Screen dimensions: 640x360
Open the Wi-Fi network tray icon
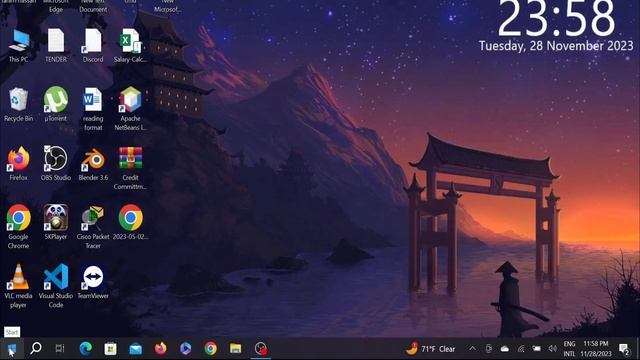coord(521,349)
